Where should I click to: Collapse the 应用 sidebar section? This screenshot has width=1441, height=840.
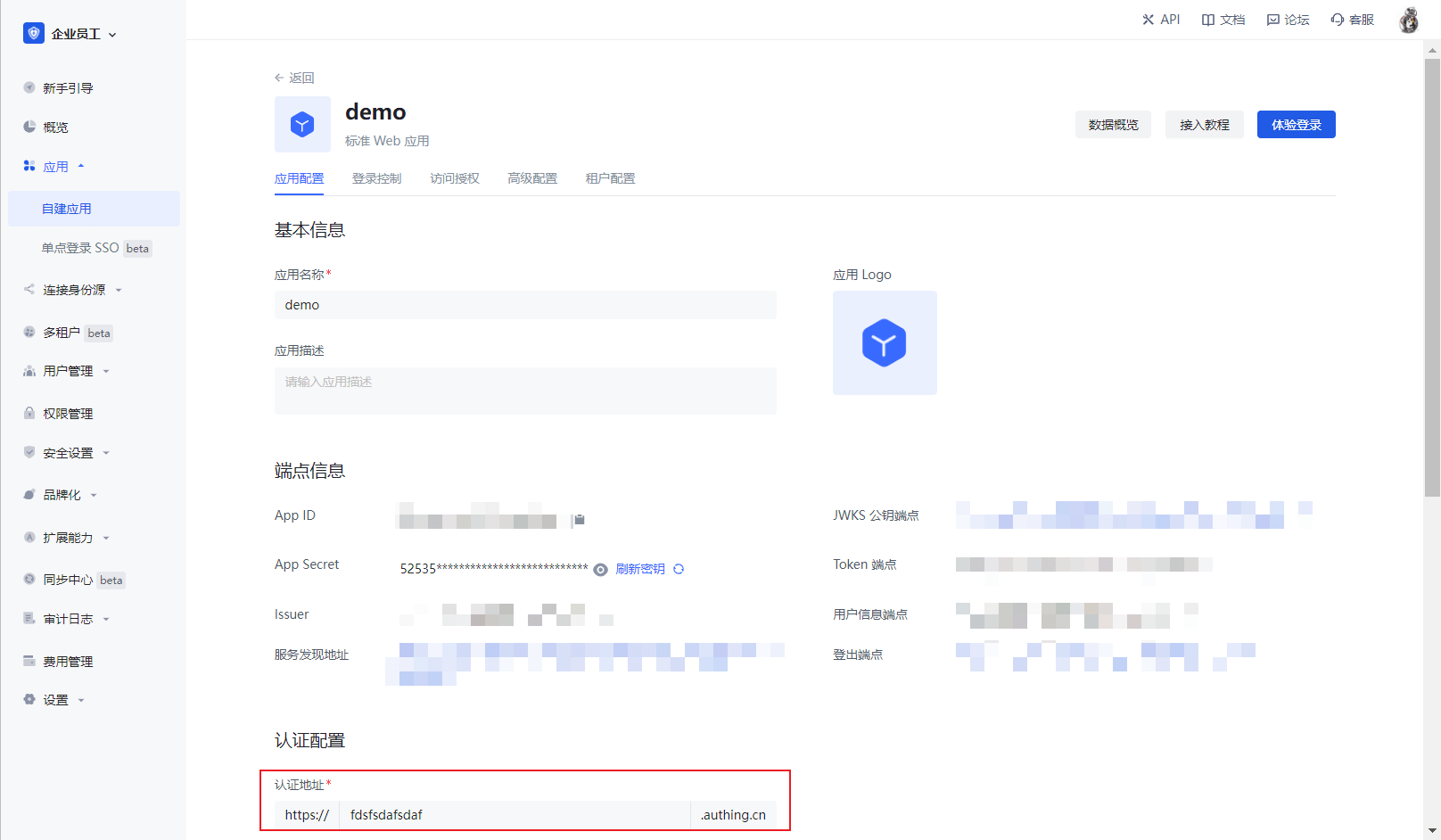(55, 167)
